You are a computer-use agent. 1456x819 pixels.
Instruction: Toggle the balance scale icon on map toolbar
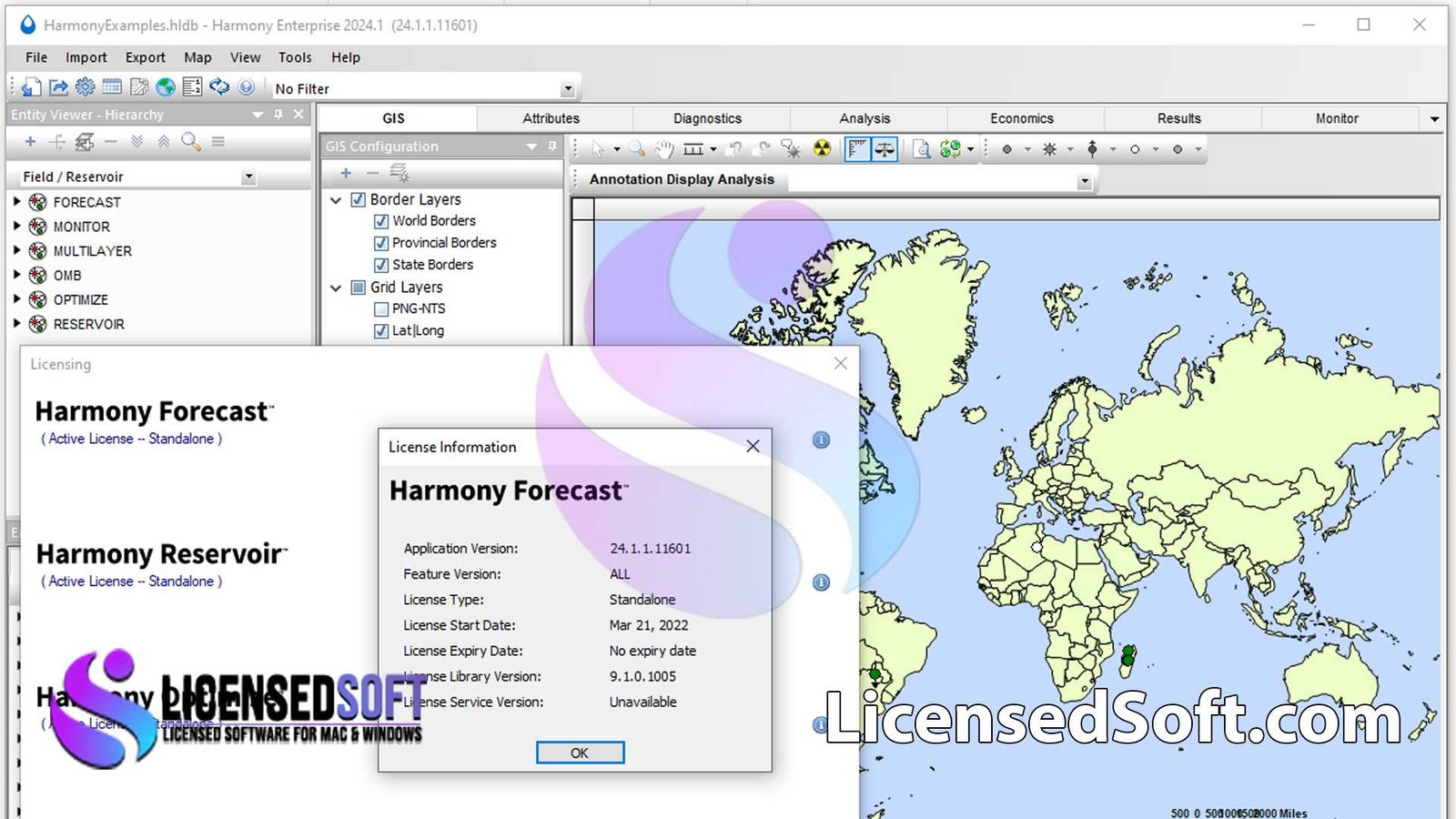point(885,149)
